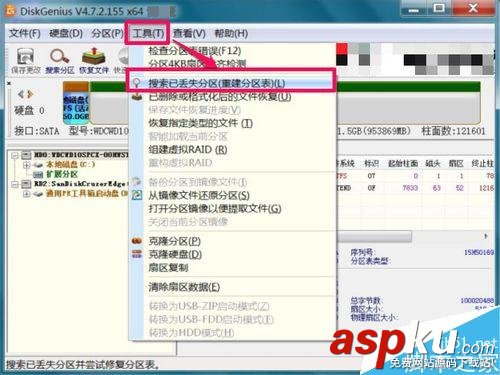Select 通用PE工具箱启动盘 partition in tree
This screenshot has width=500, height=375.
(87, 193)
